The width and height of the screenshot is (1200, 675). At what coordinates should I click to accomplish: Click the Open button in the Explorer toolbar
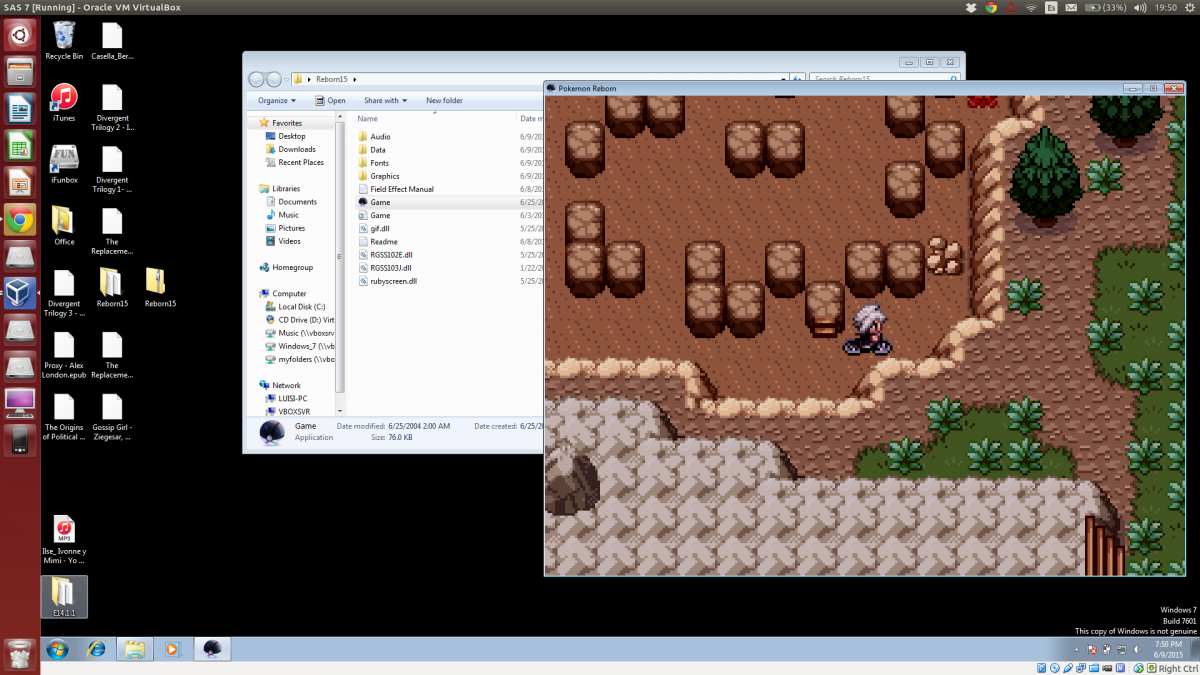point(330,100)
